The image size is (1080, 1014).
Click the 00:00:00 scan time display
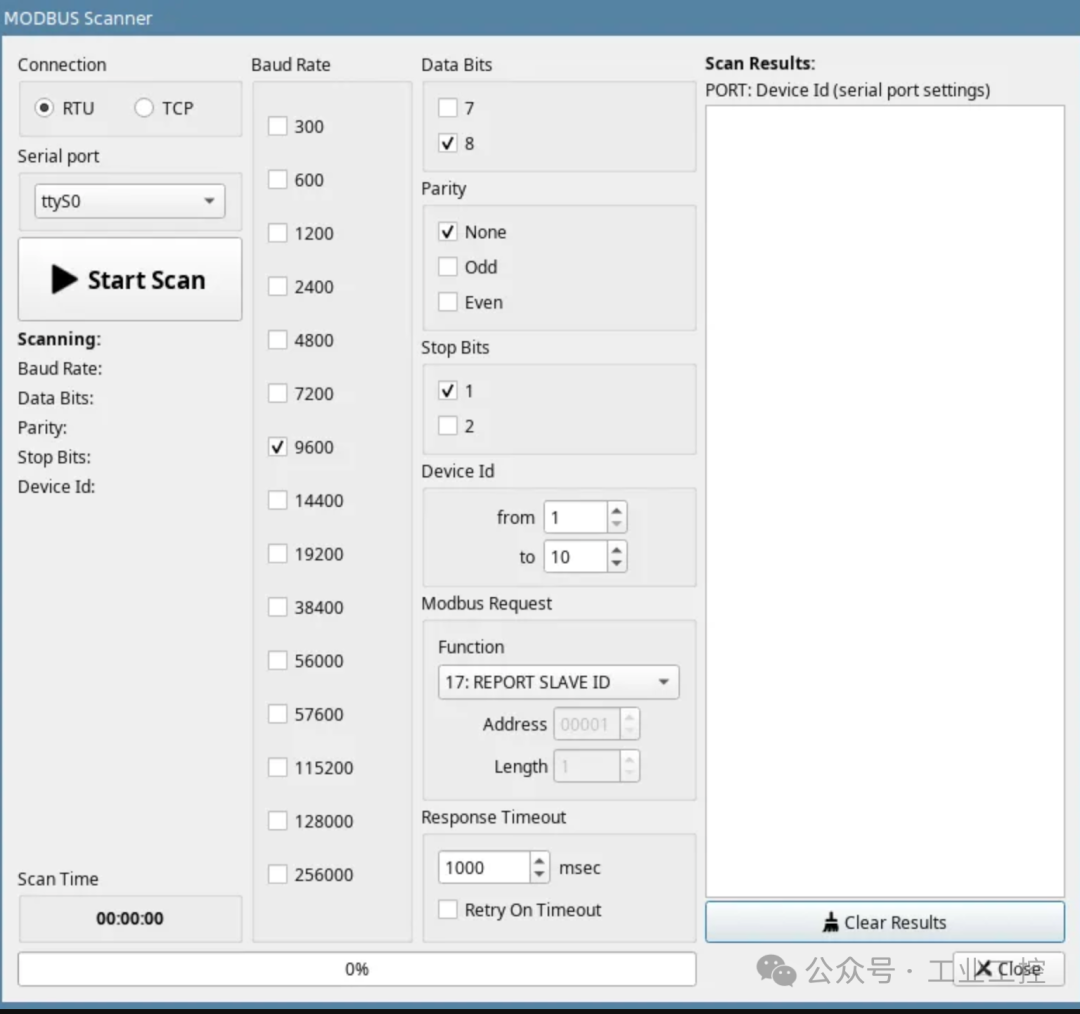coord(130,918)
